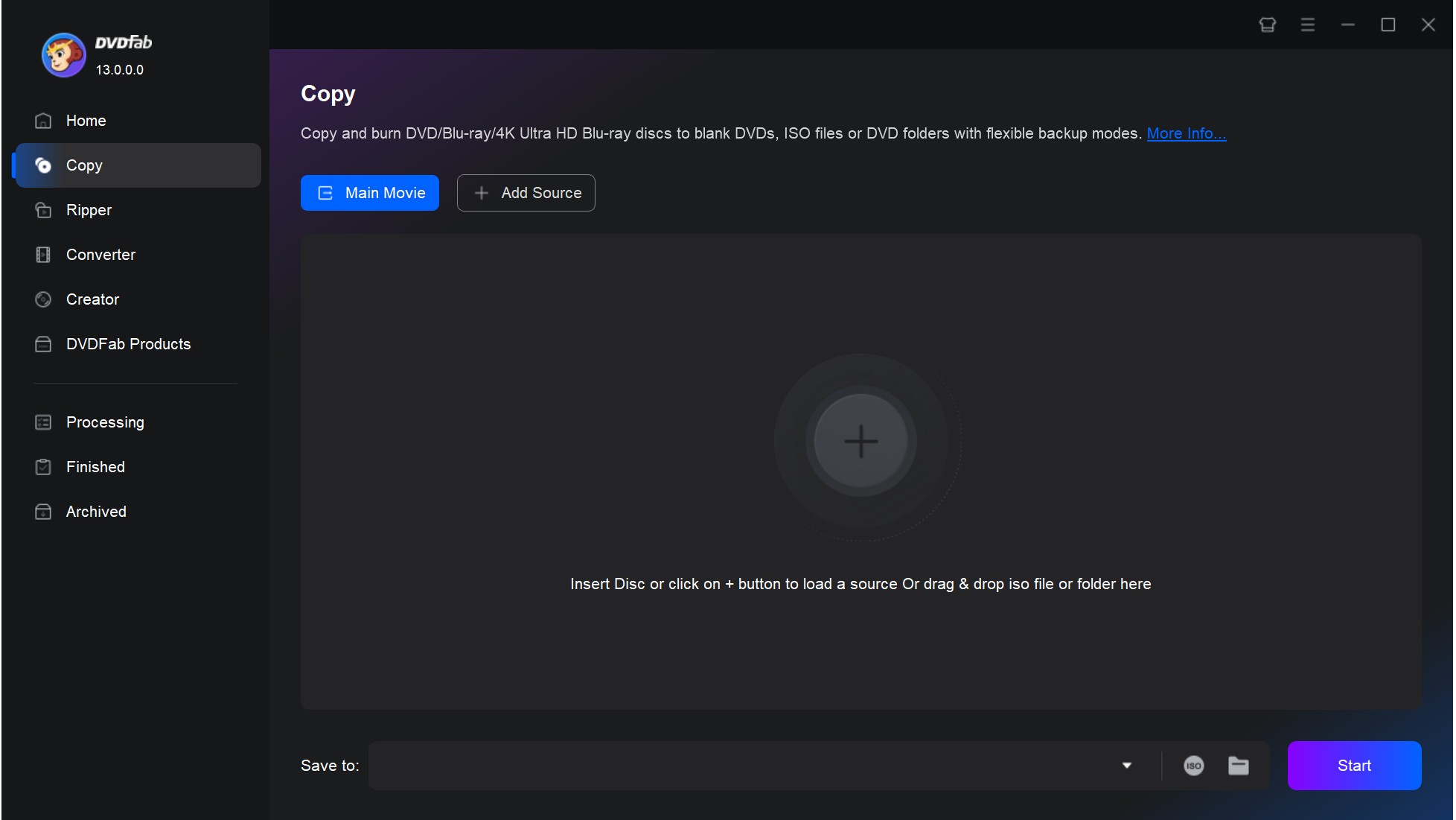Click the Finished results section
The width and height of the screenshot is (1456, 820).
click(95, 467)
